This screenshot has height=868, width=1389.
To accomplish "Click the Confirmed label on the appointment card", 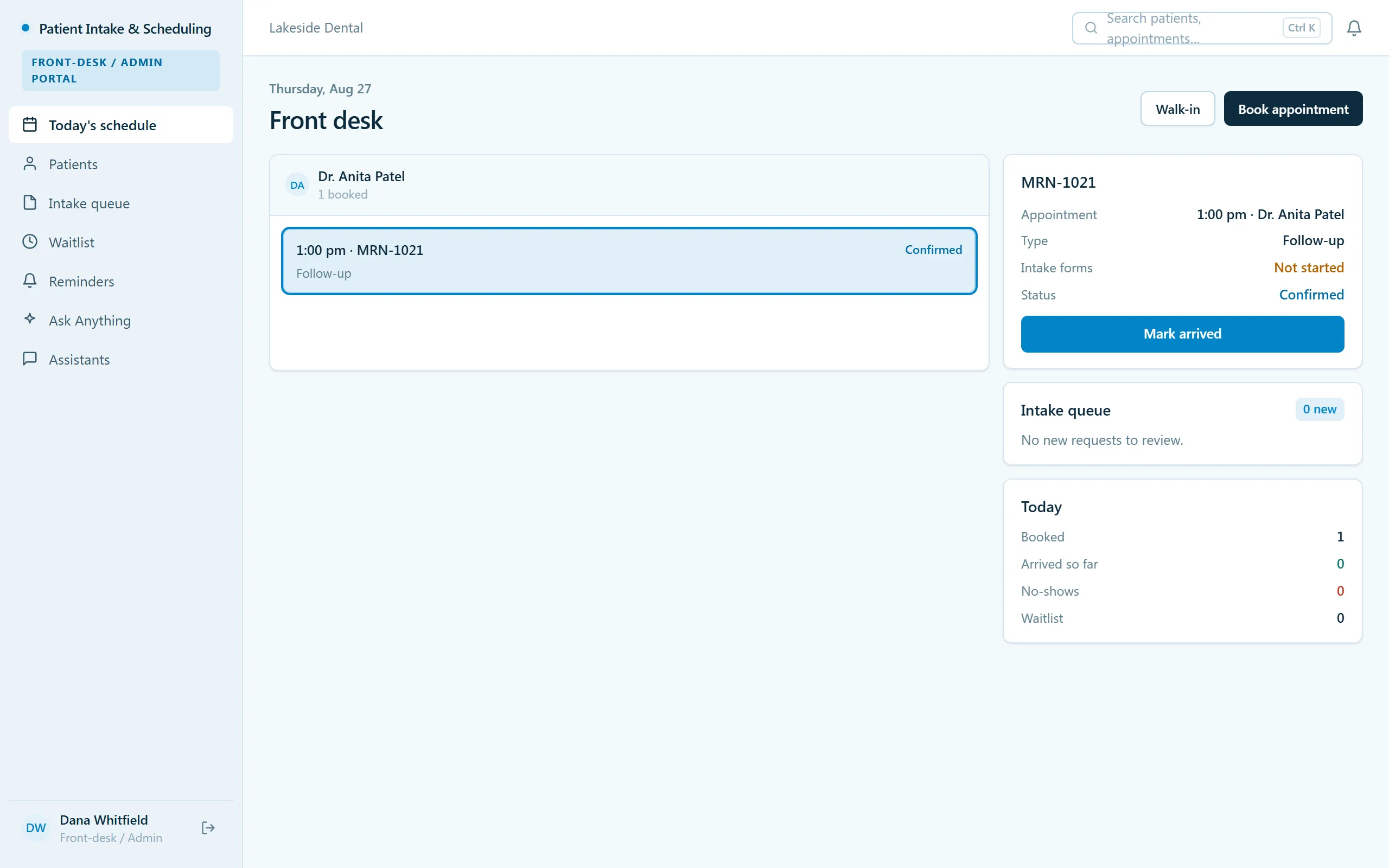I will tap(933, 250).
